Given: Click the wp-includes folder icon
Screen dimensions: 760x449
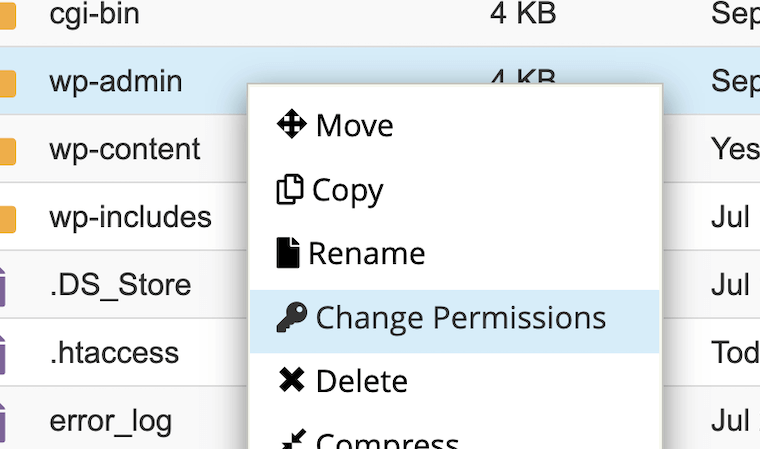Looking at the screenshot, I should click(8, 219).
